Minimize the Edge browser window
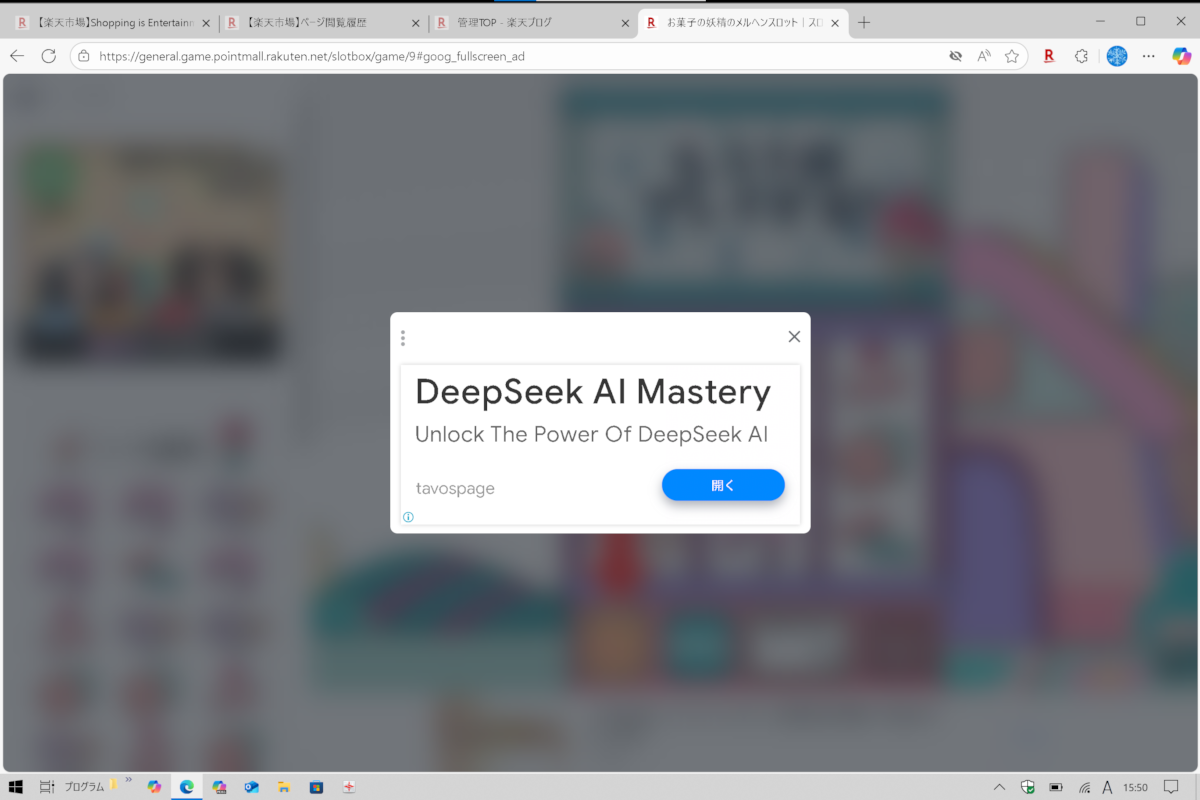 pos(1100,21)
